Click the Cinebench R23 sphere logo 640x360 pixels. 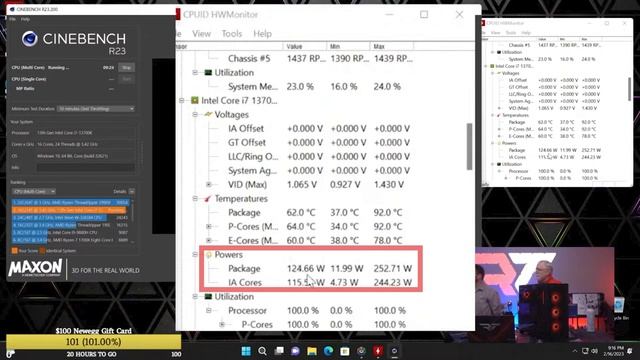coord(30,39)
